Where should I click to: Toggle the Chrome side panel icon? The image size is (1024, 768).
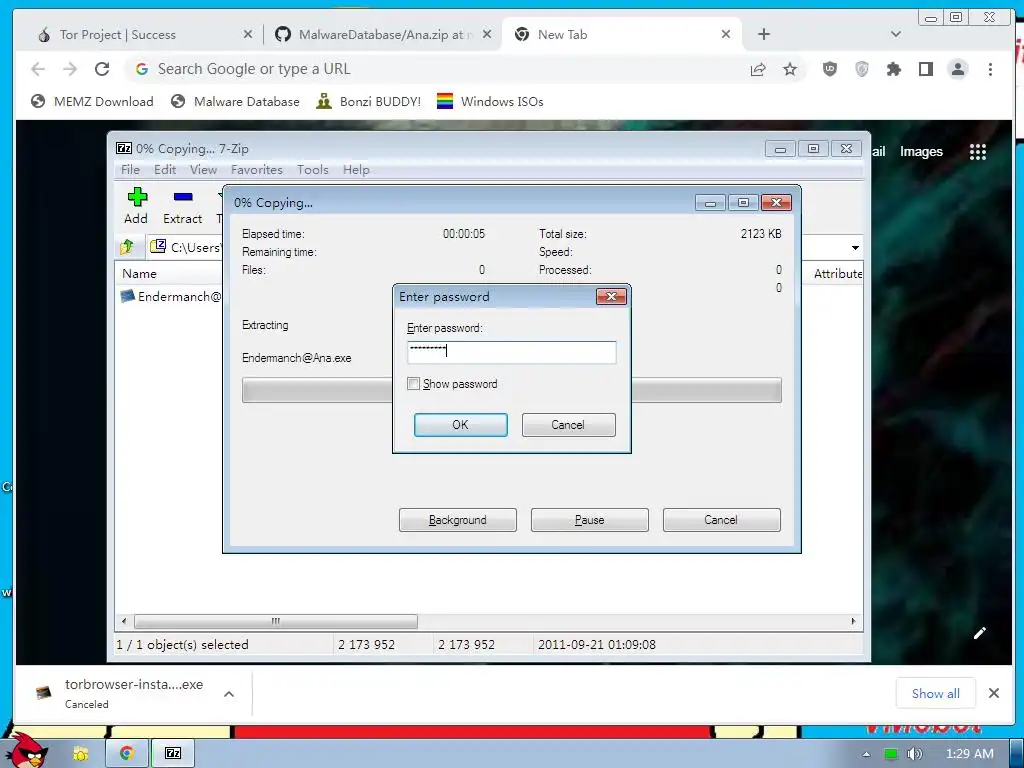[925, 69]
